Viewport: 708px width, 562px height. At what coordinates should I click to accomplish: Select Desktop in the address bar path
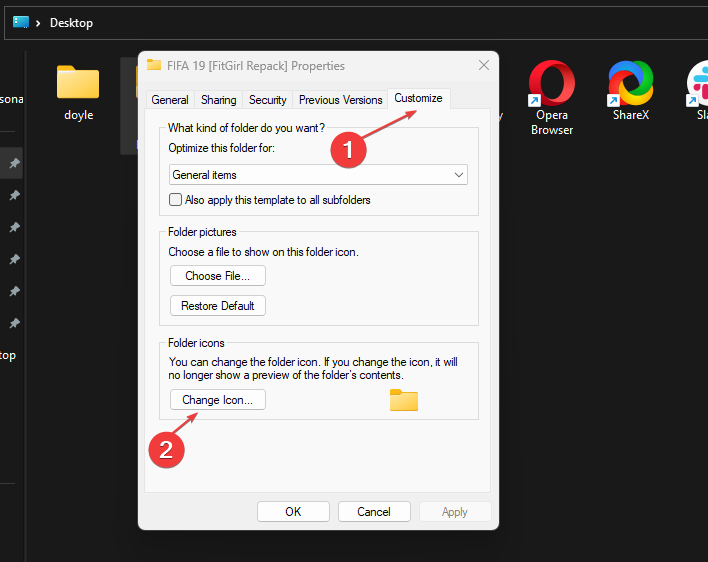pos(71,23)
